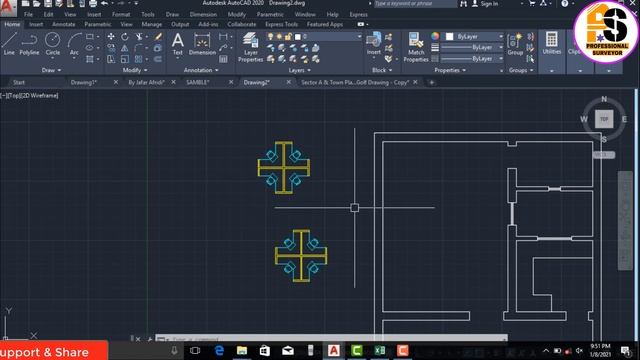Switch to the Manage ribbon tab
Screen dimensions: 640x360
151,24
